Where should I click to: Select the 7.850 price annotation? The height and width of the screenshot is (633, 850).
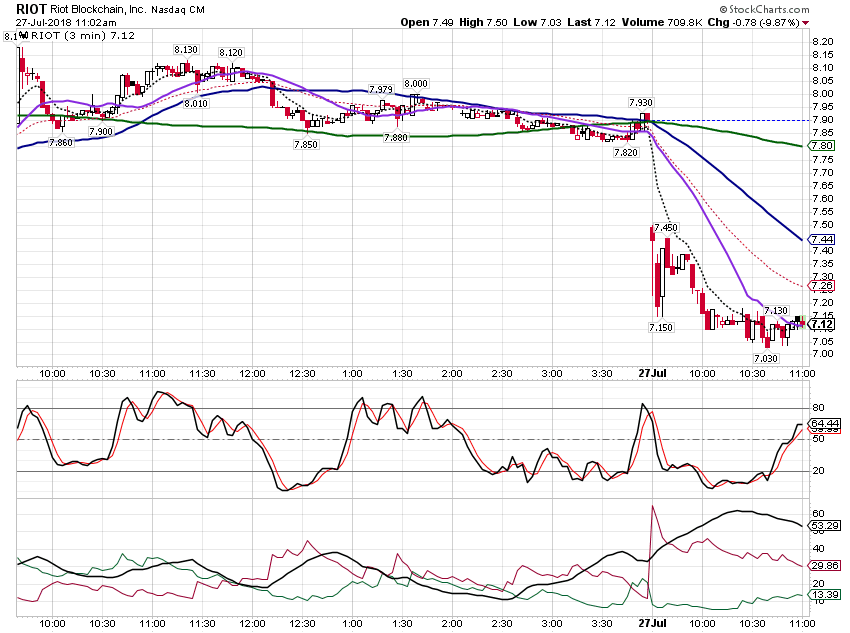[x=306, y=145]
